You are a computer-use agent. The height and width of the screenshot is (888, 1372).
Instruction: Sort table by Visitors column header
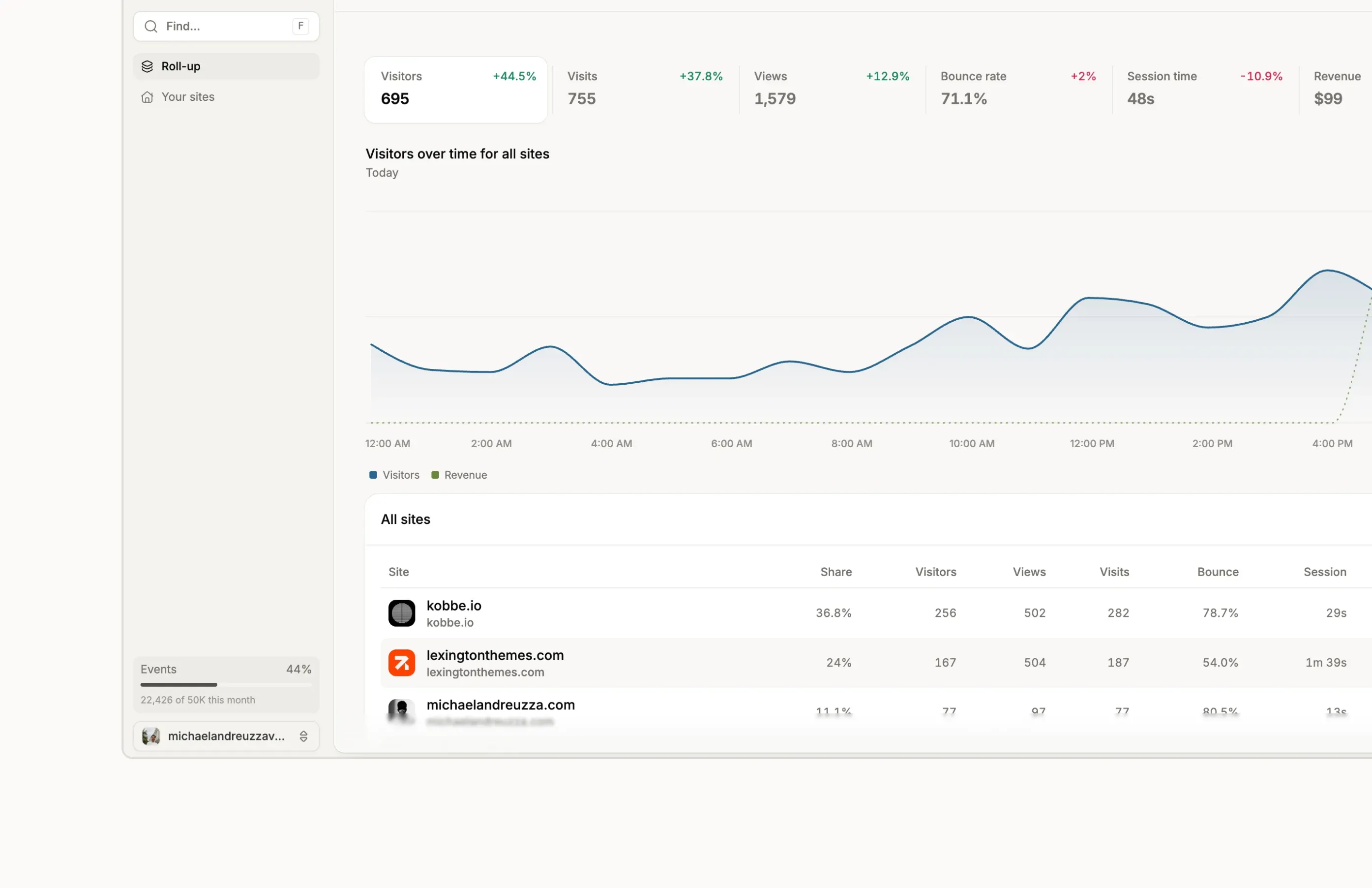pyautogui.click(x=936, y=572)
